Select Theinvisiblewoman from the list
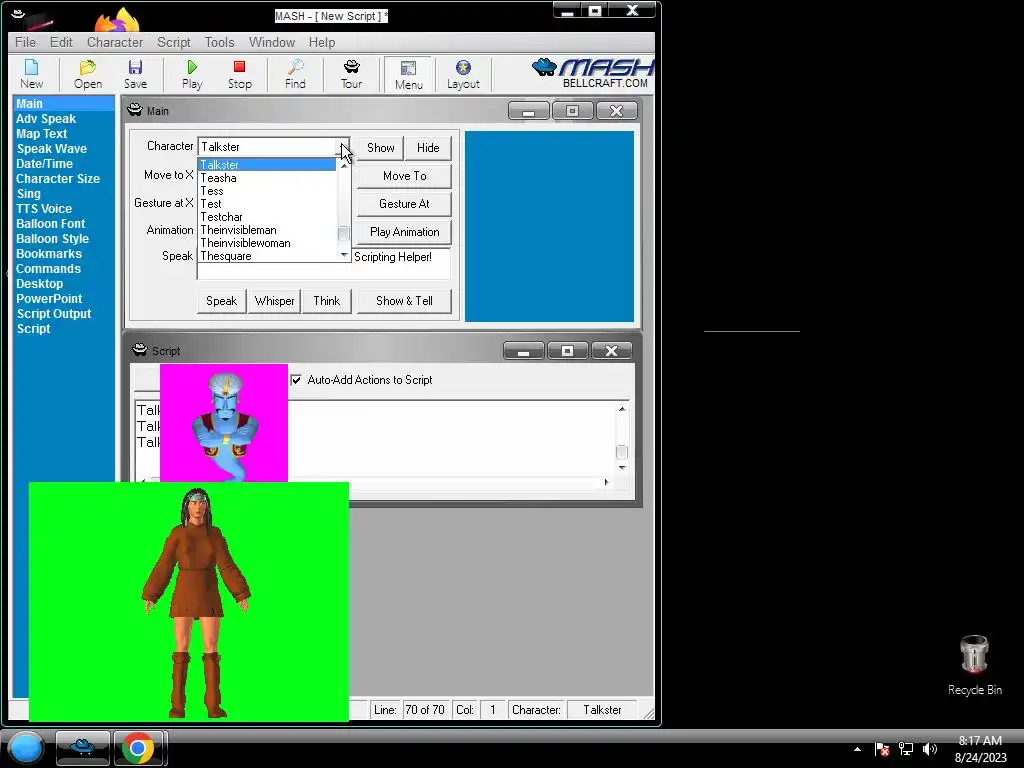 click(267, 243)
